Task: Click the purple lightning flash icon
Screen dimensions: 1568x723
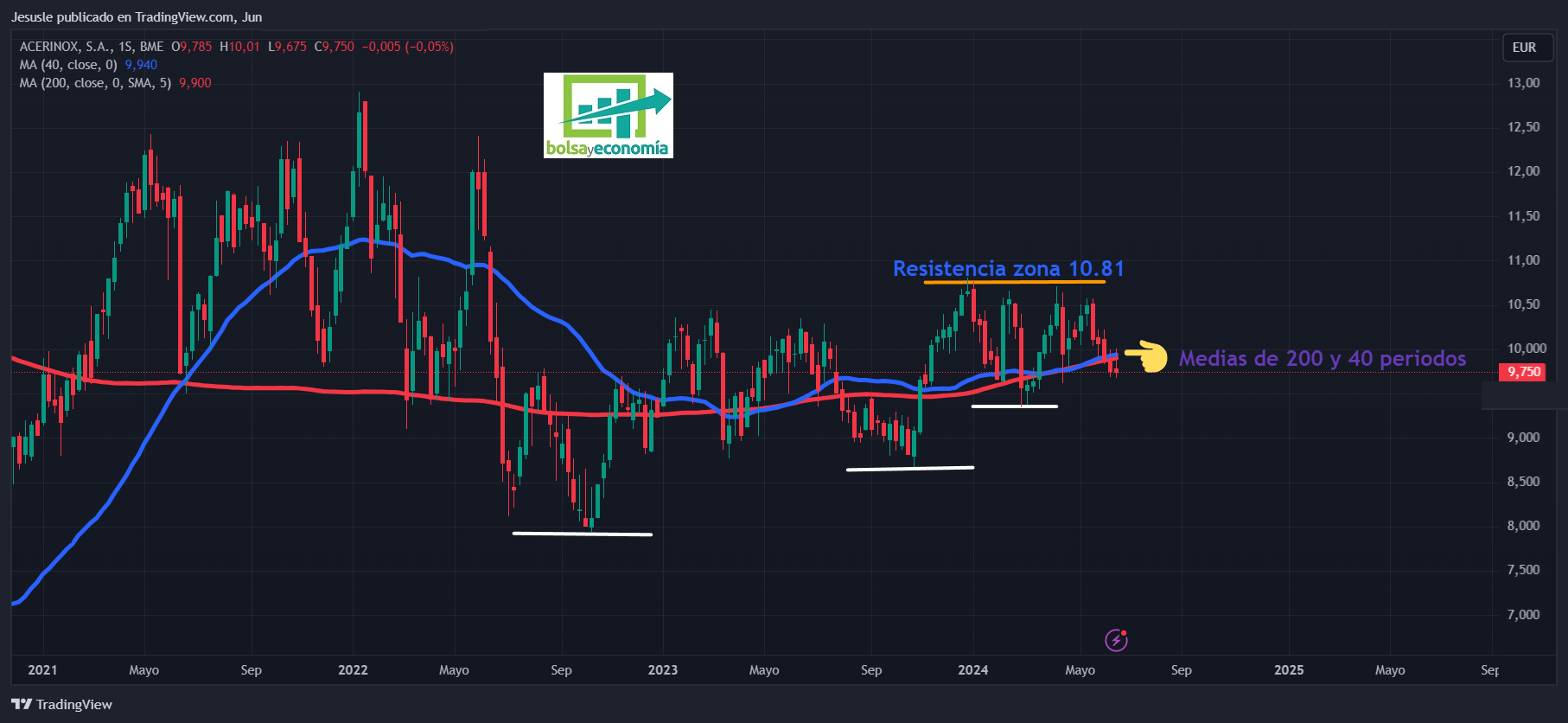Action: pos(1116,640)
